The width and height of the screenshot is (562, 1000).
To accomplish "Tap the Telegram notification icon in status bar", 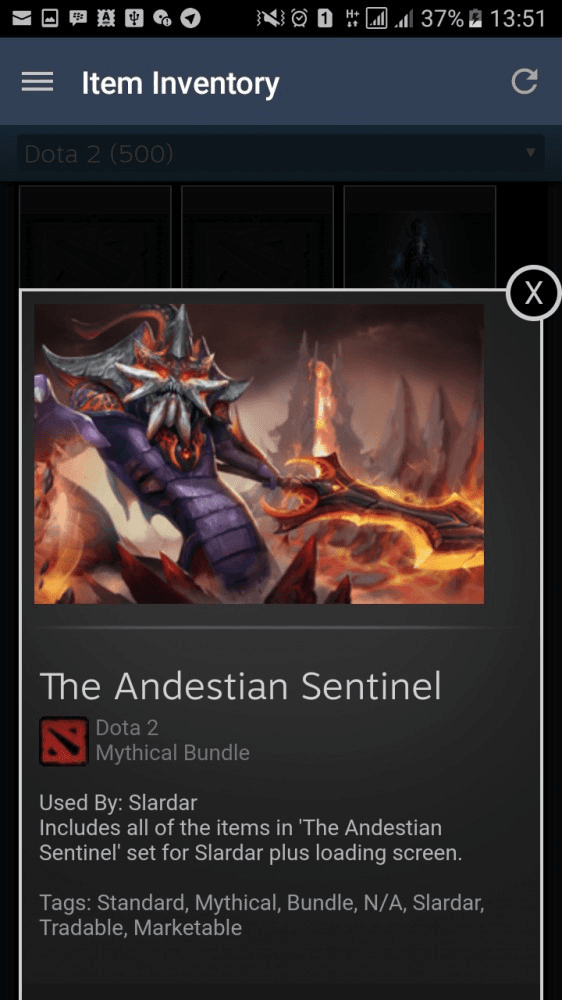I will click(x=190, y=18).
